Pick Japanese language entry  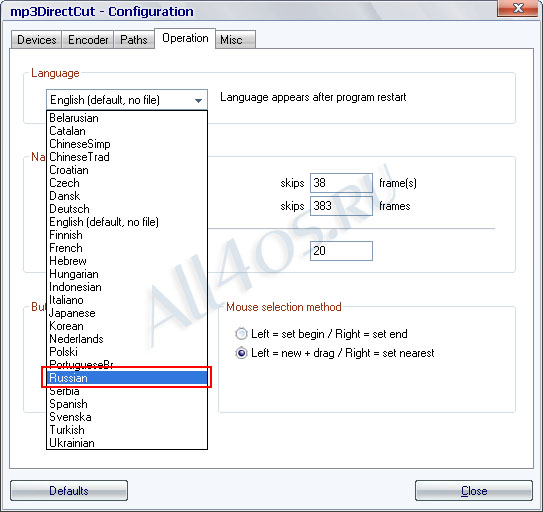tap(127, 313)
